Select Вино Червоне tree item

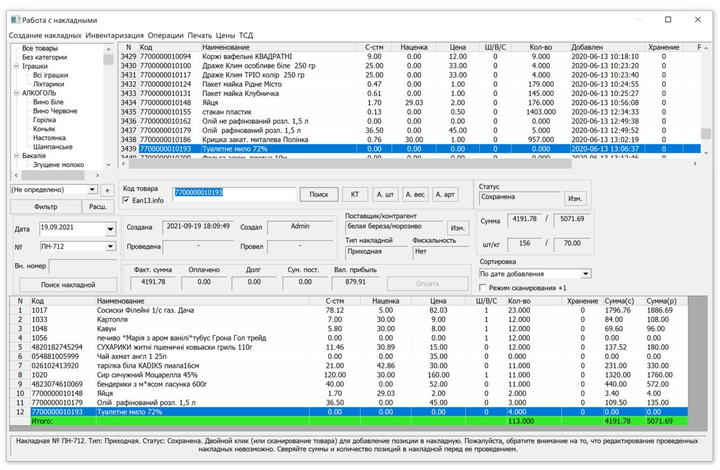pos(55,111)
